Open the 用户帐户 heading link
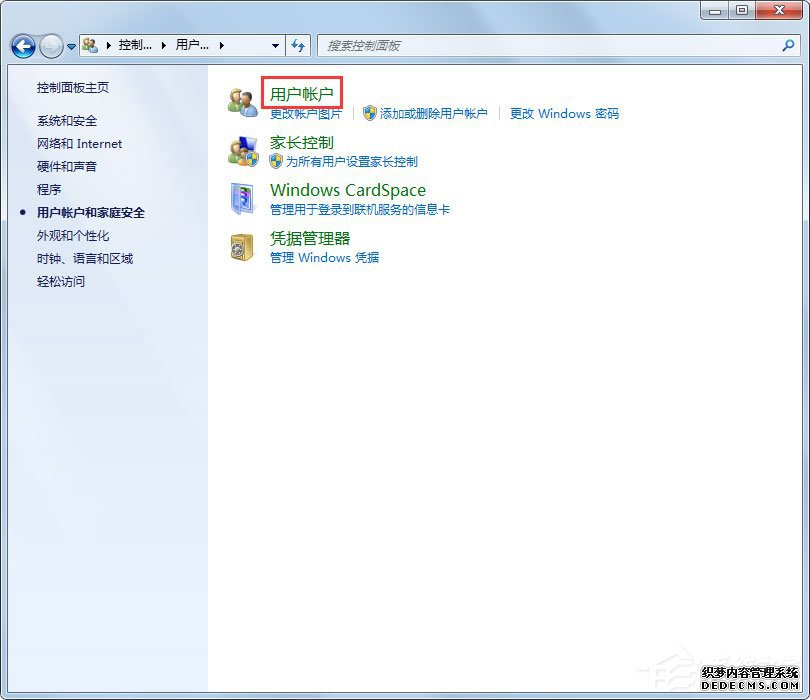This screenshot has width=810, height=700. [x=302, y=94]
